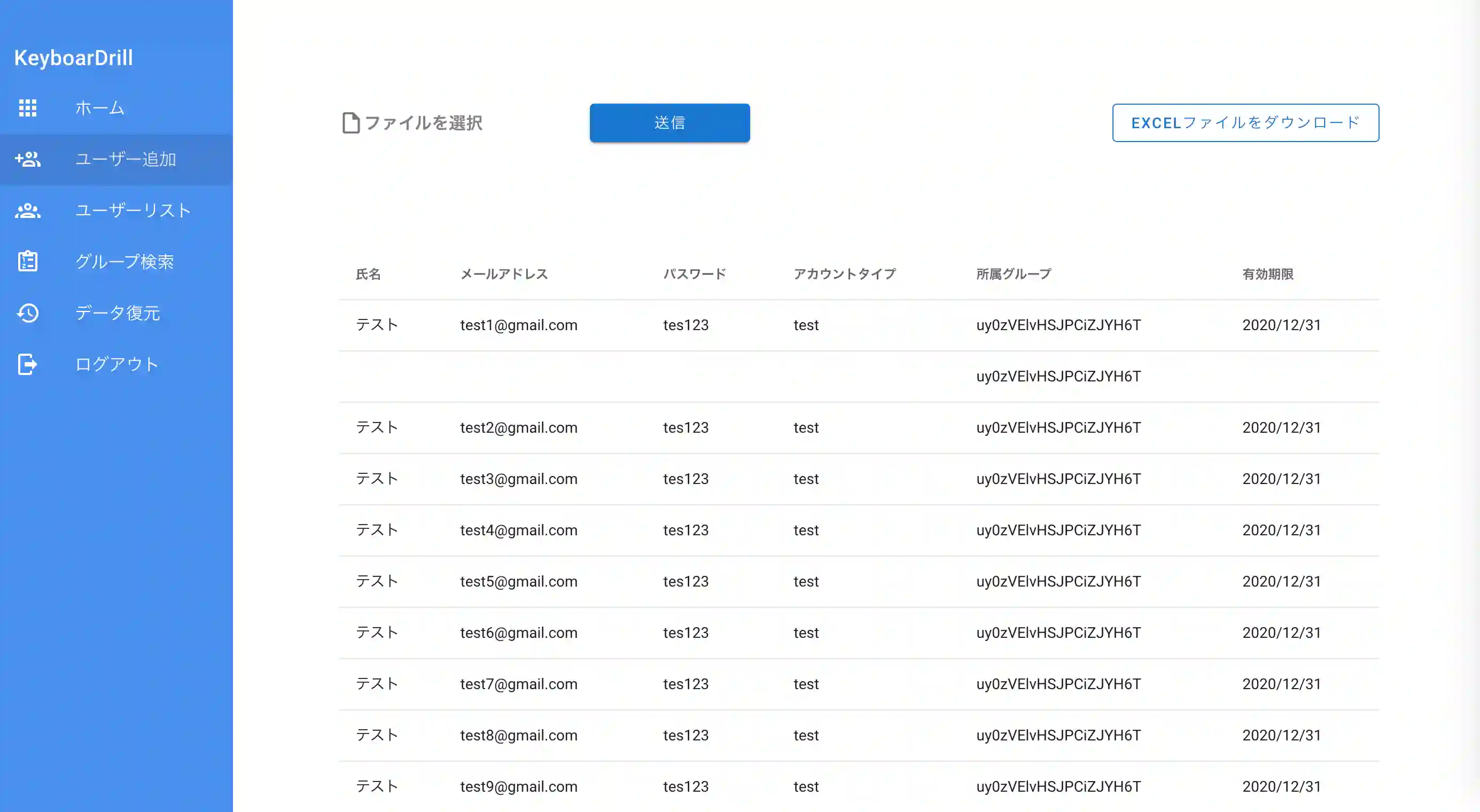Click the ファイルを選択 file chooser label
This screenshot has width=1480, height=812.
tap(424, 123)
